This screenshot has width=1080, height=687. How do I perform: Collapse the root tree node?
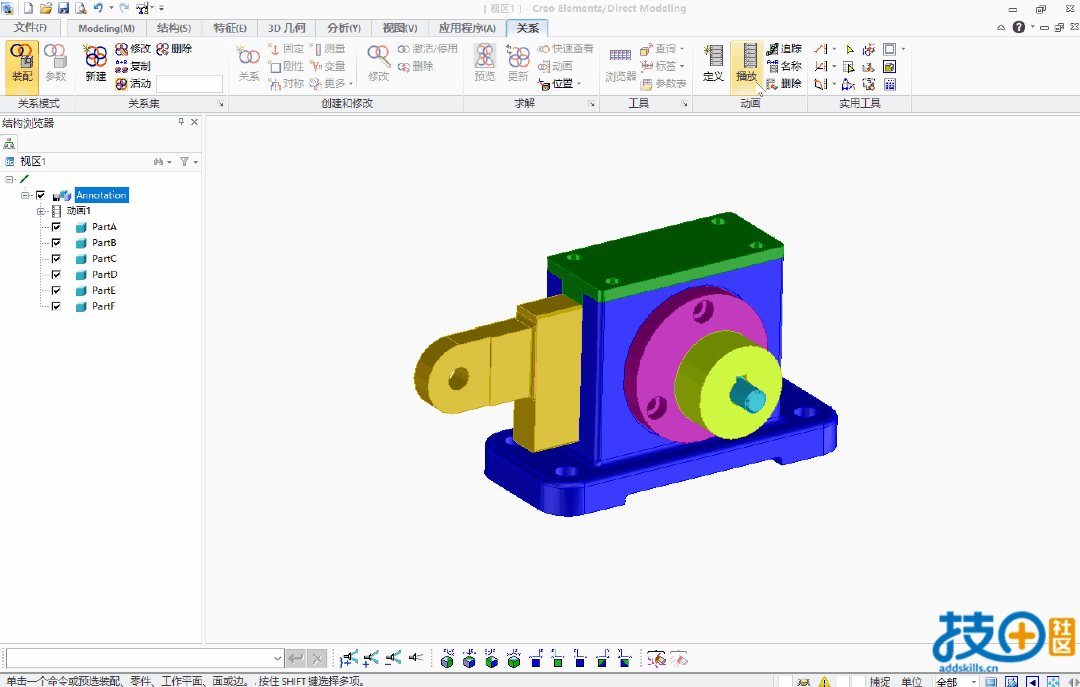point(9,179)
